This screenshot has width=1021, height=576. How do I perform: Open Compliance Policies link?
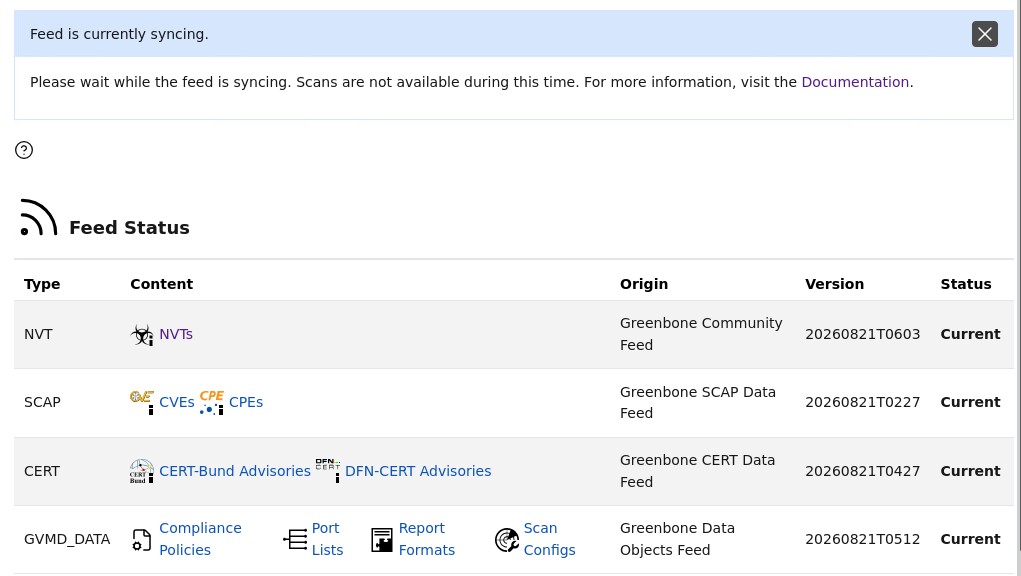(201, 539)
